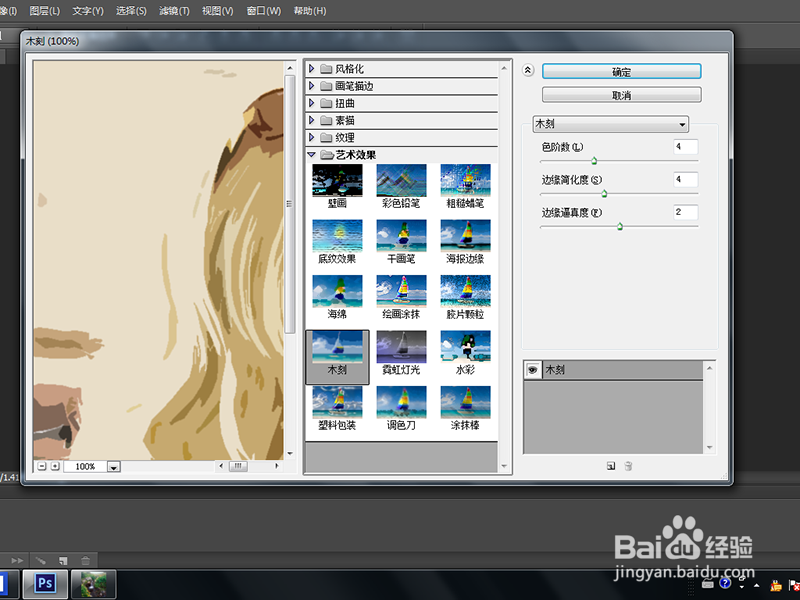
Task: Click the bottom panel trash delete icon
Action: tap(85, 561)
